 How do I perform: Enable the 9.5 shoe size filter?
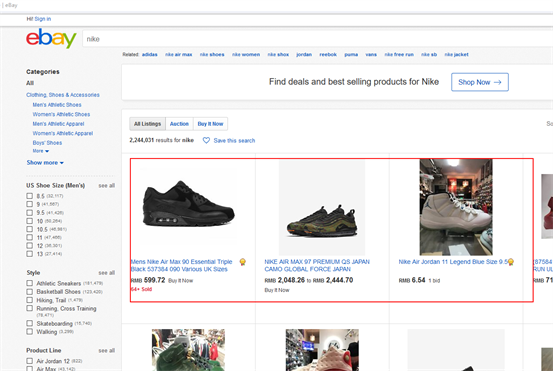[30, 213]
